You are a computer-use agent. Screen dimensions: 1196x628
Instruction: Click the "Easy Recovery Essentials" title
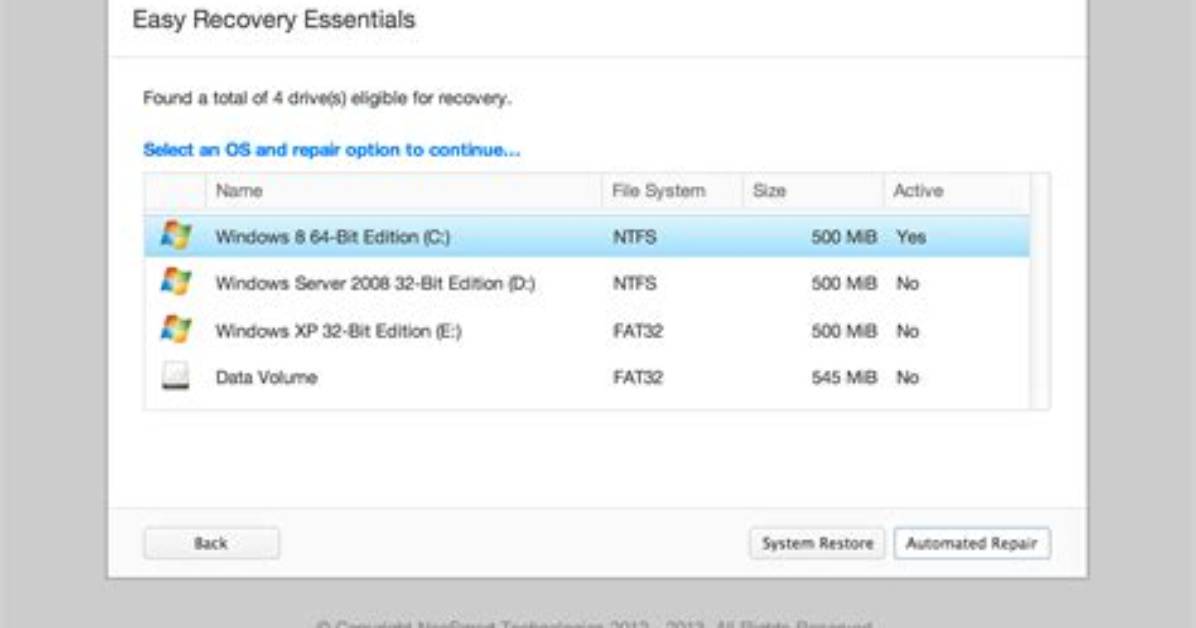(x=274, y=20)
